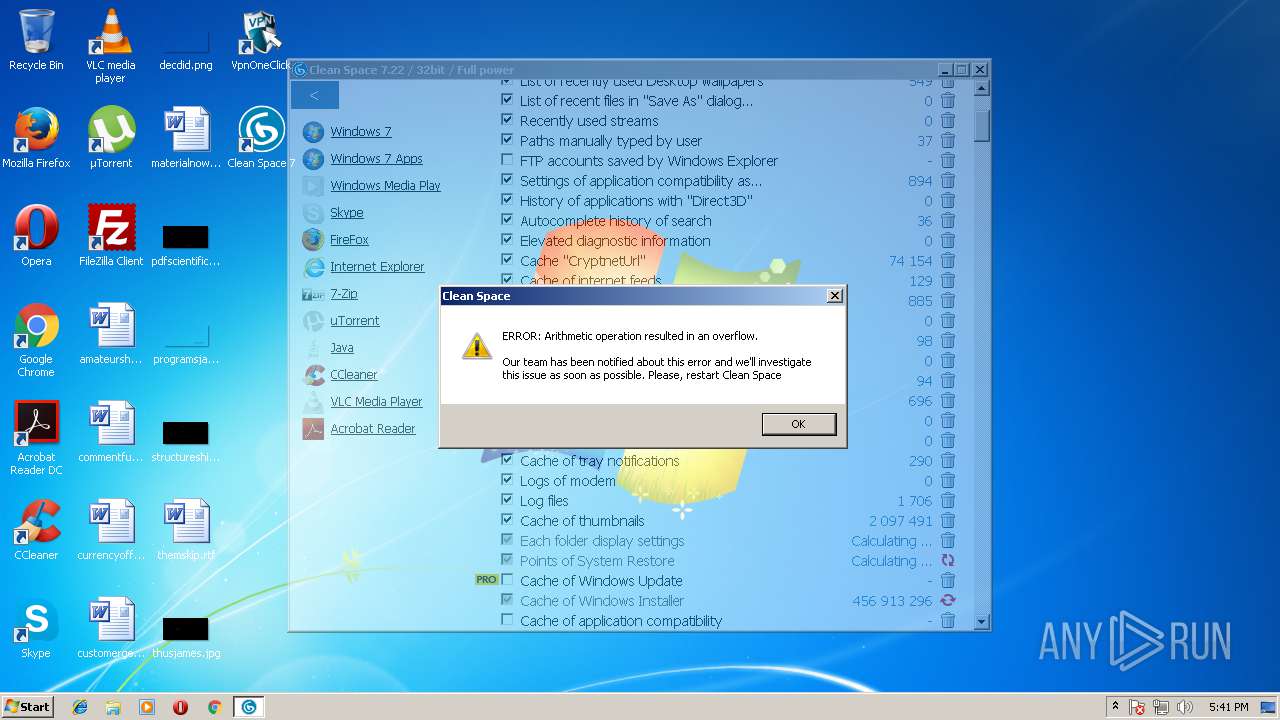Screen dimensions: 1280x720
Task: Go back with the arrow button in Clean Space
Action: click(x=314, y=95)
